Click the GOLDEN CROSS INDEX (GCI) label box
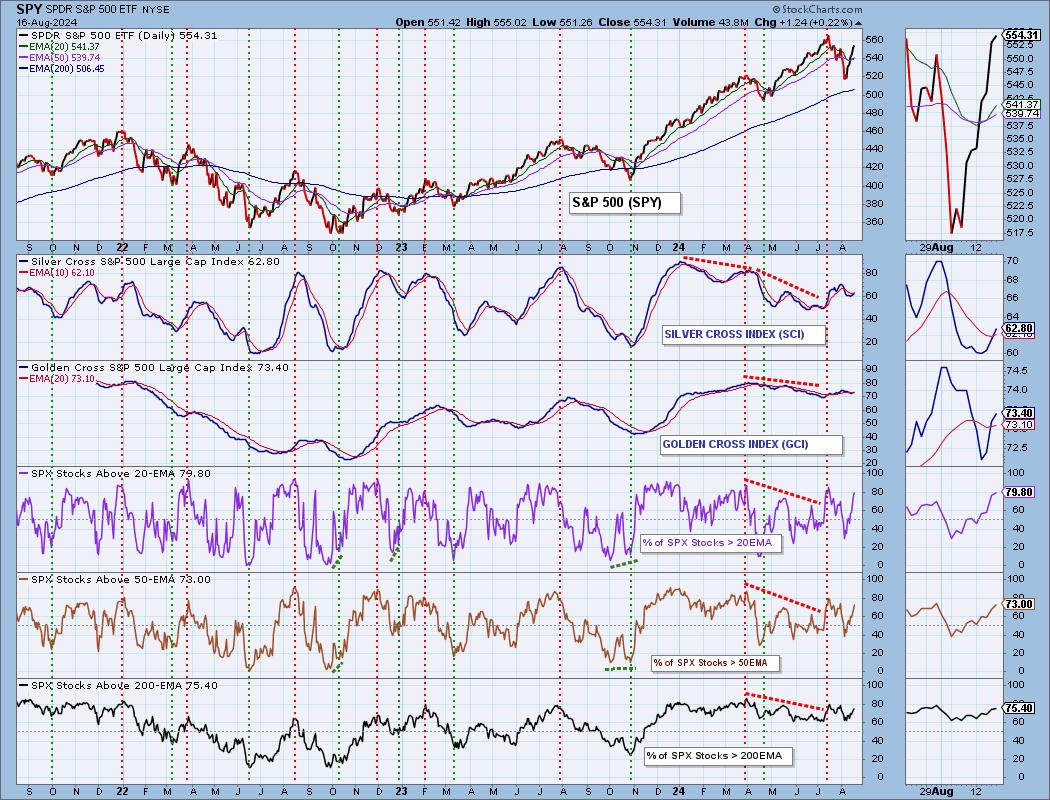1050x800 pixels. (751, 445)
